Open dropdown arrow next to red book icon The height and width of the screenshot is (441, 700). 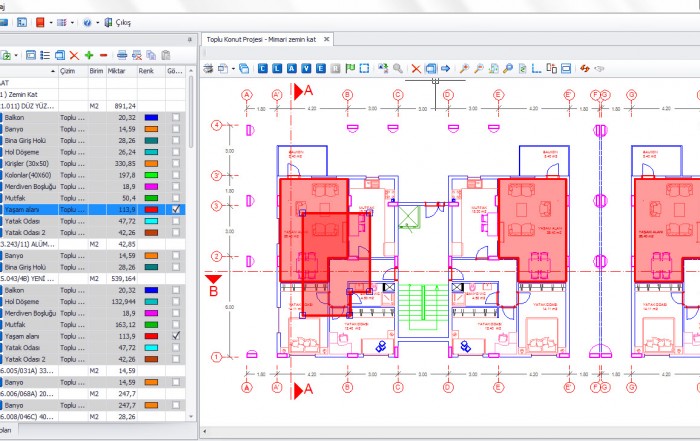(x=49, y=22)
